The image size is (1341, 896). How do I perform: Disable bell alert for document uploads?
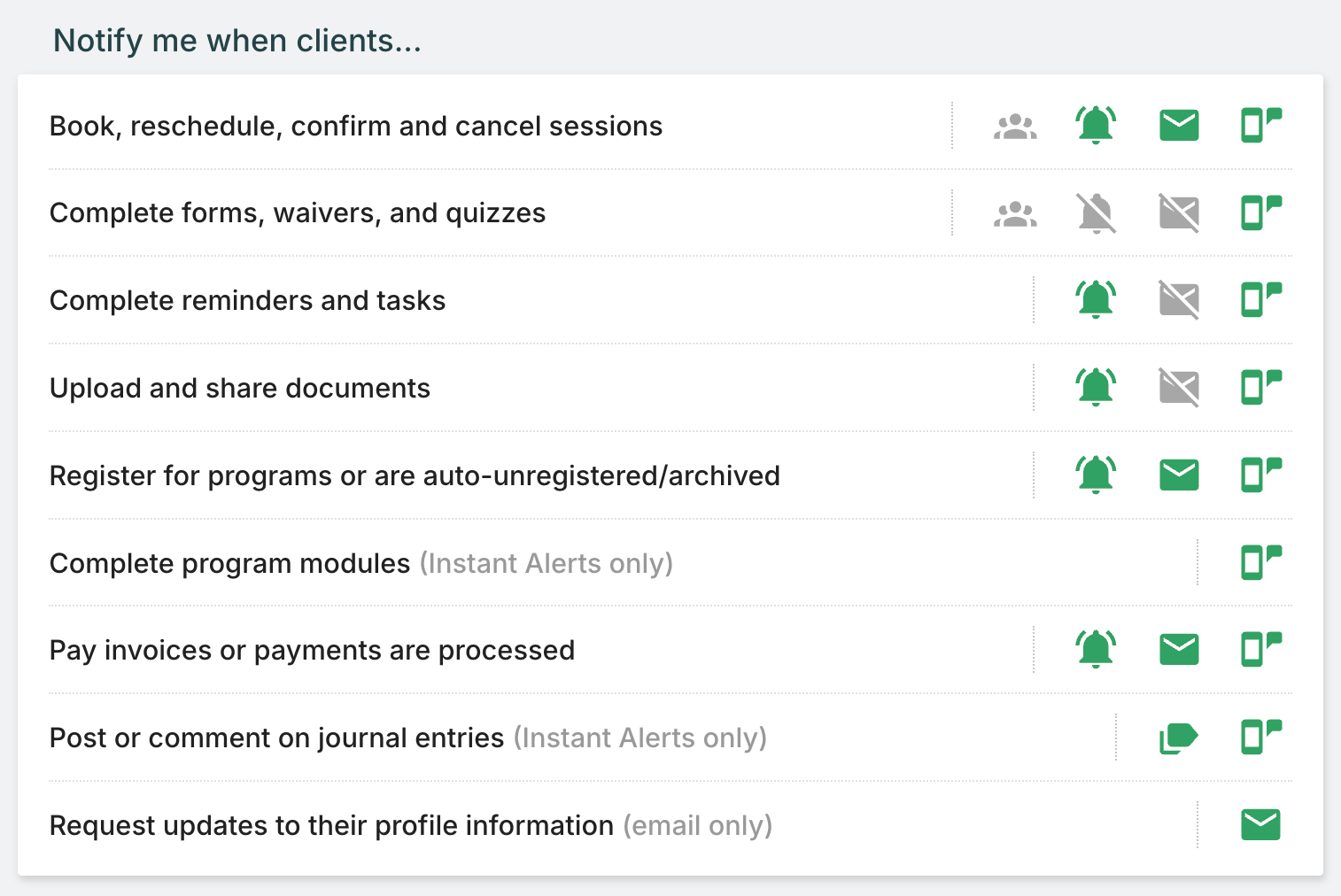click(x=1096, y=388)
